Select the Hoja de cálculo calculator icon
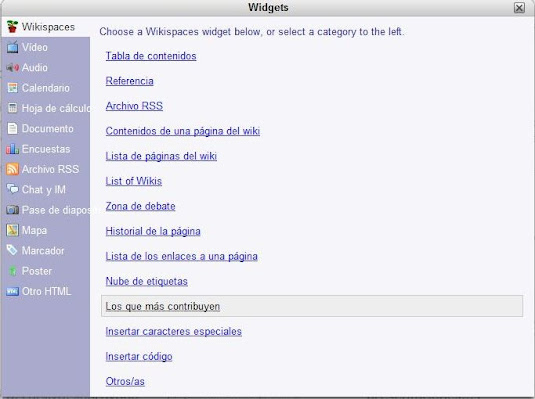Screen dimensions: 535x399 (13, 108)
